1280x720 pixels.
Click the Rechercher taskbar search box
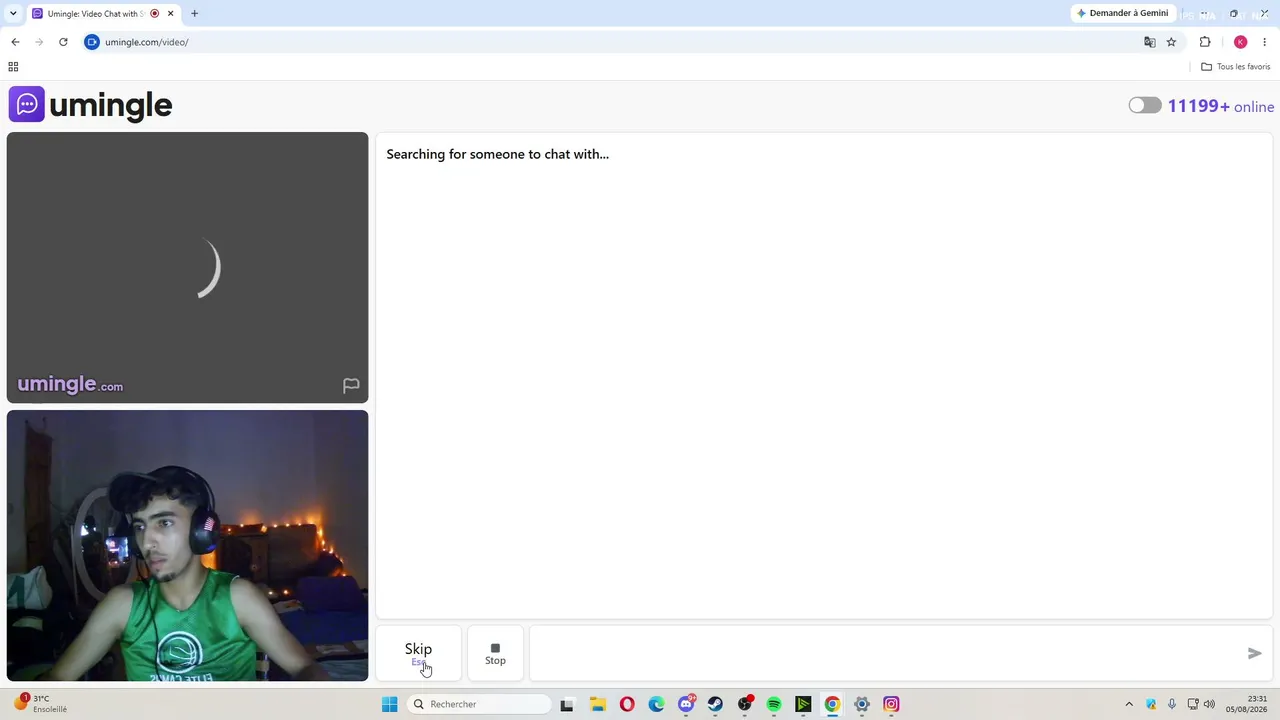(x=480, y=704)
